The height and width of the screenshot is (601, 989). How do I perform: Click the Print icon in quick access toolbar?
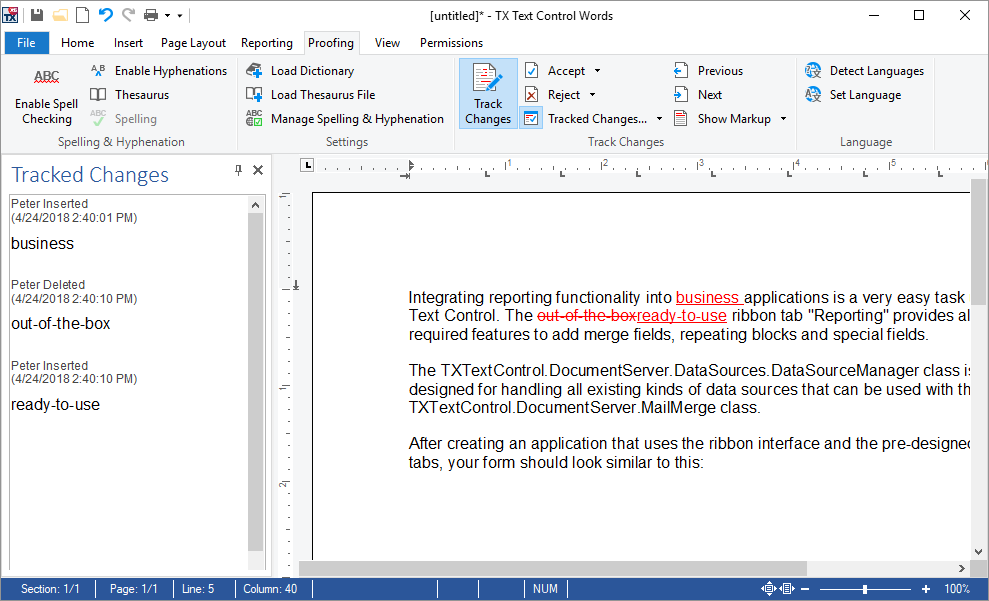tap(151, 15)
